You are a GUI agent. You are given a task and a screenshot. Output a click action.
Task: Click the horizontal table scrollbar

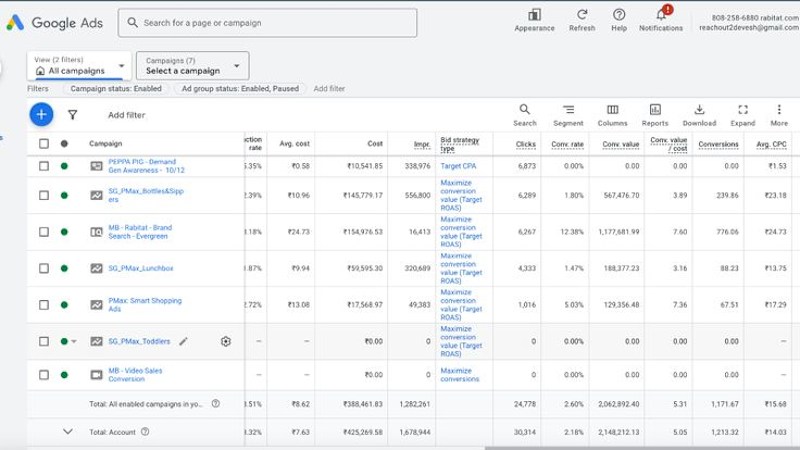click(642, 448)
